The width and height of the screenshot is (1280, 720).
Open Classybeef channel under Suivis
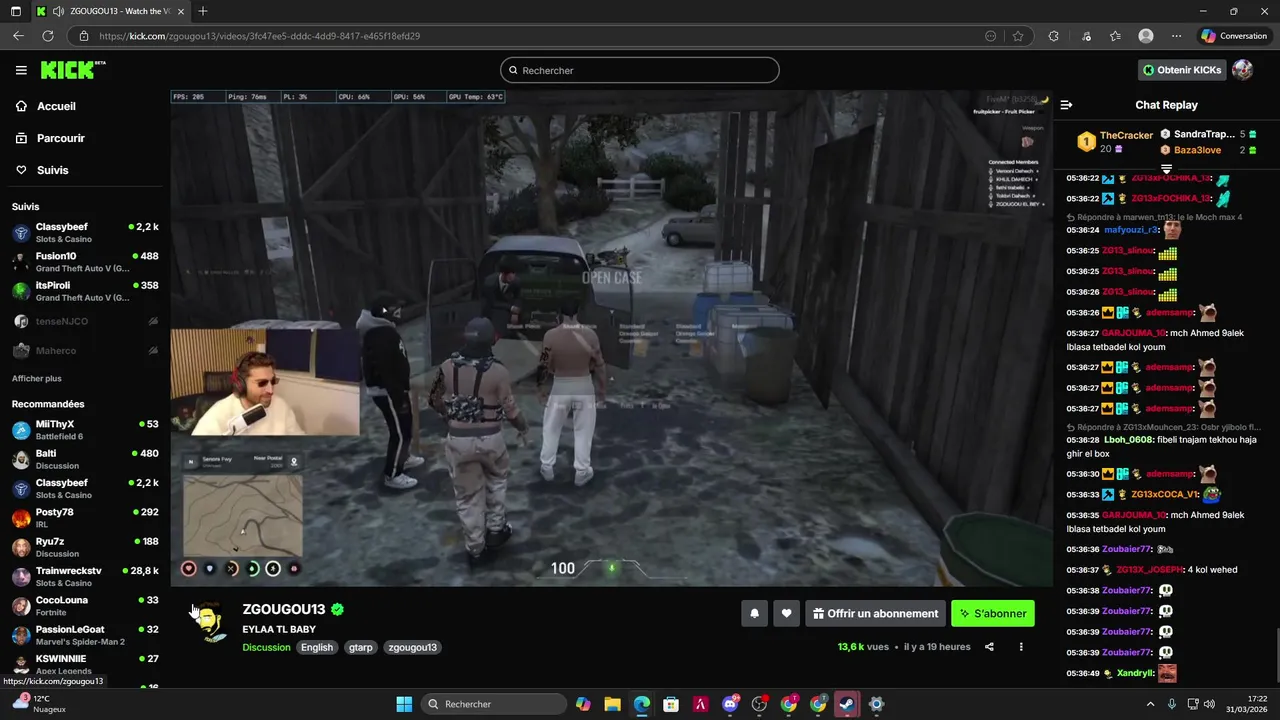click(85, 233)
